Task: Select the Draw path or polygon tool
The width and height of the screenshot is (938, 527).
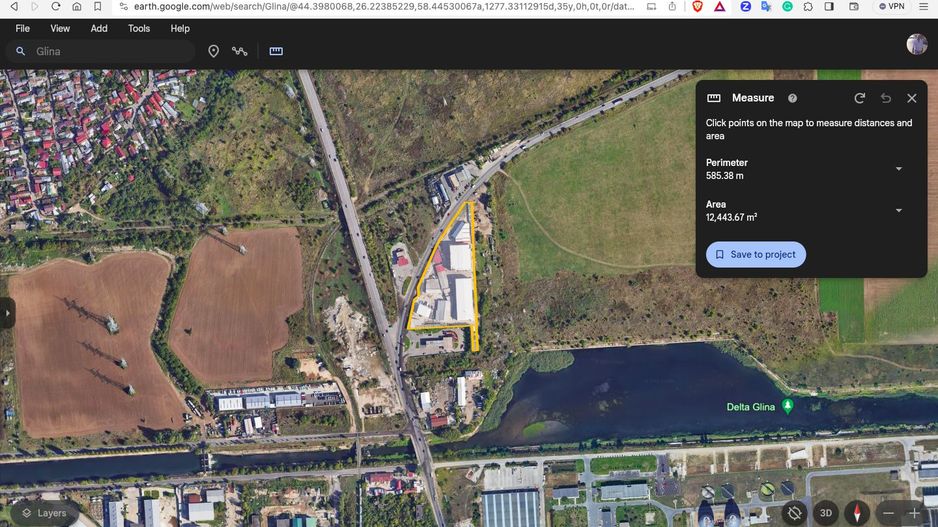Action: coord(240,51)
